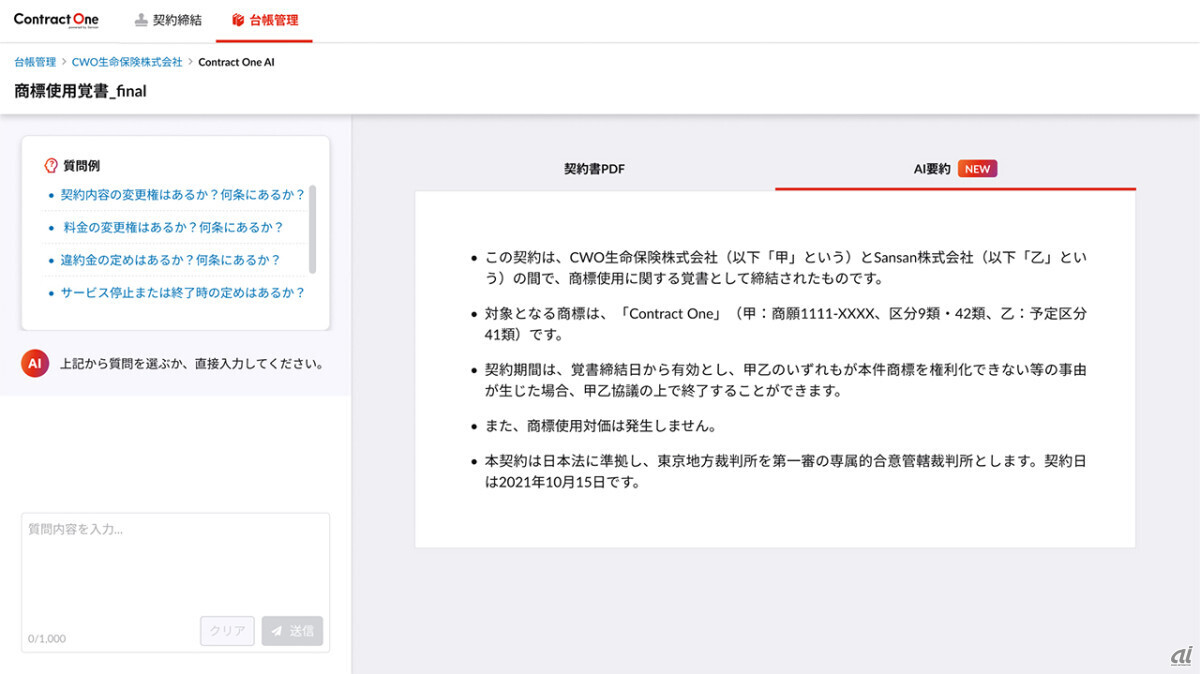This screenshot has width=1200, height=674.
Task: Click the red book icon beside 台帳管理
Action: click(x=238, y=20)
